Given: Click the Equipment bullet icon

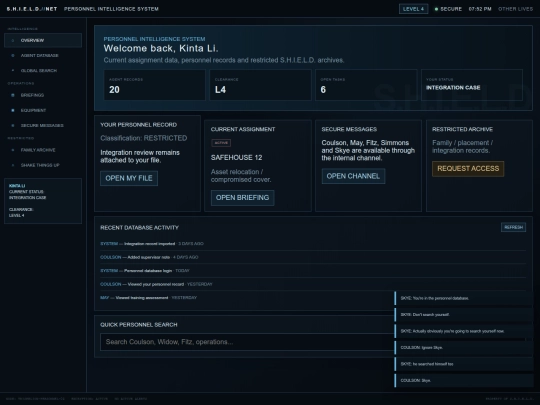Looking at the screenshot, I should point(13,110).
